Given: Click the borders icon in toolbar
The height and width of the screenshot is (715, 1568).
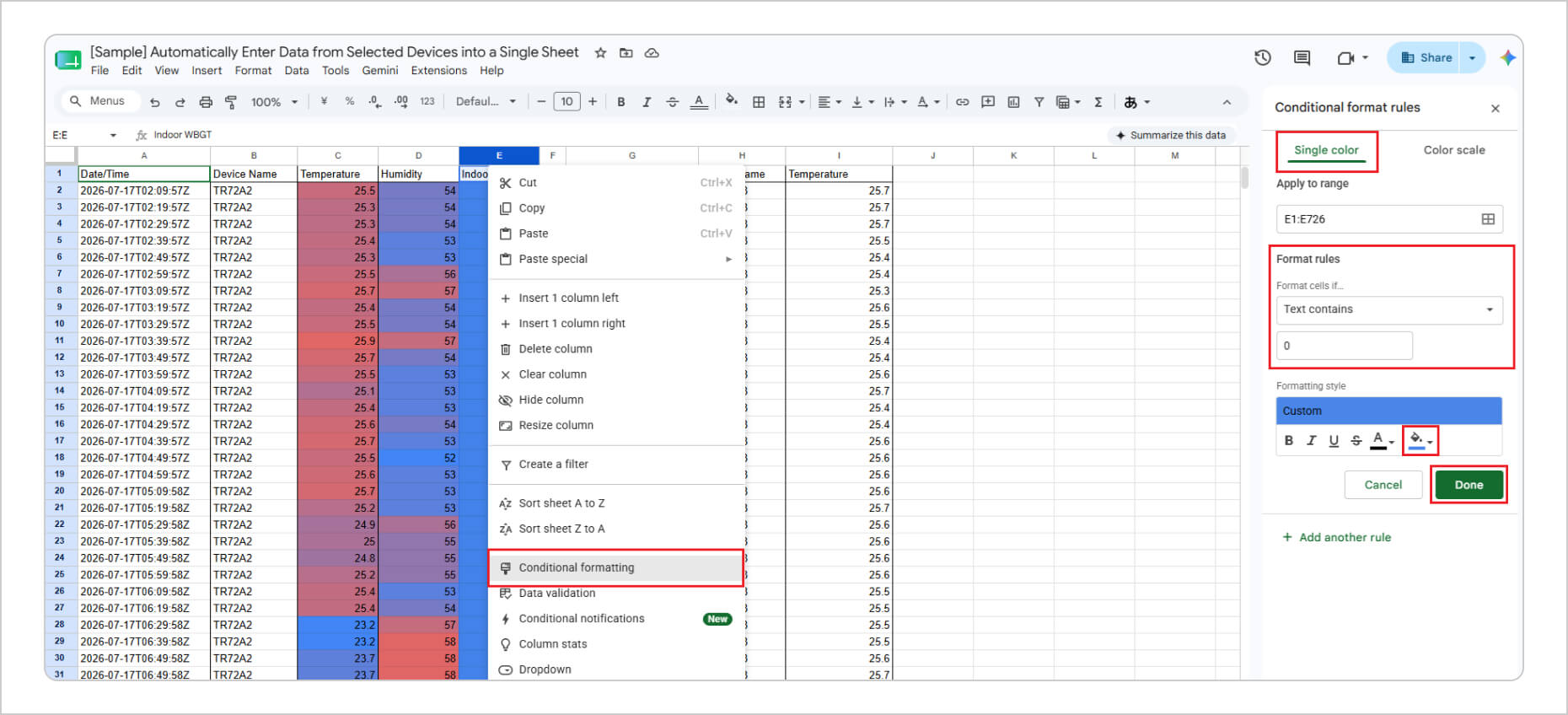Looking at the screenshot, I should [x=759, y=102].
